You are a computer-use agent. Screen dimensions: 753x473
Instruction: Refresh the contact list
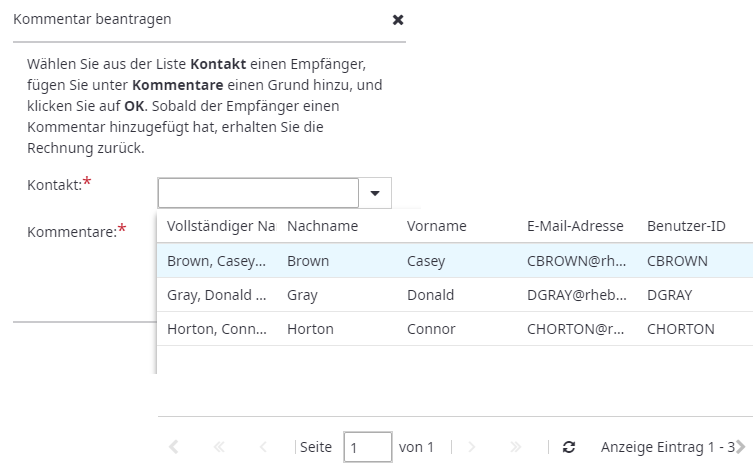569,447
